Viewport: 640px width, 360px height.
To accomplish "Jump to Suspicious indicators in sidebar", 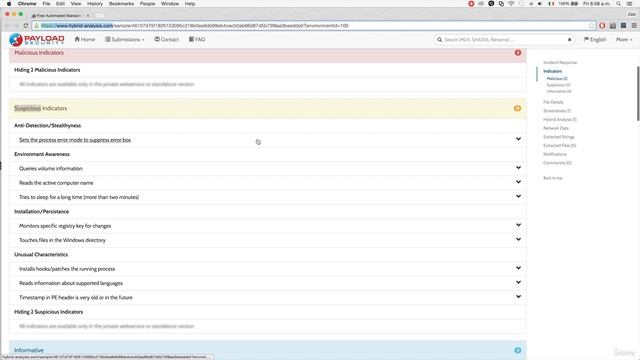I will pyautogui.click(x=558, y=85).
